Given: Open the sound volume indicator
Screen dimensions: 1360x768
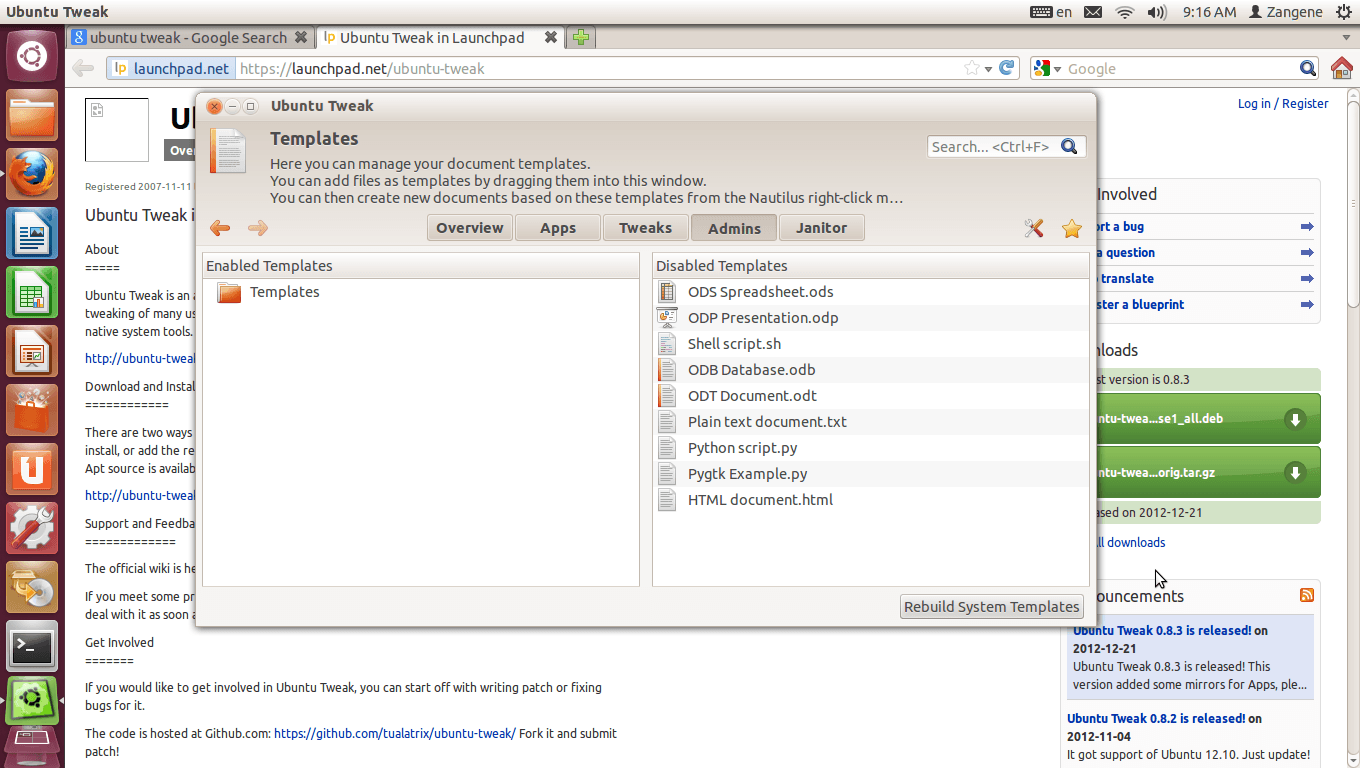Looking at the screenshot, I should (x=1157, y=12).
